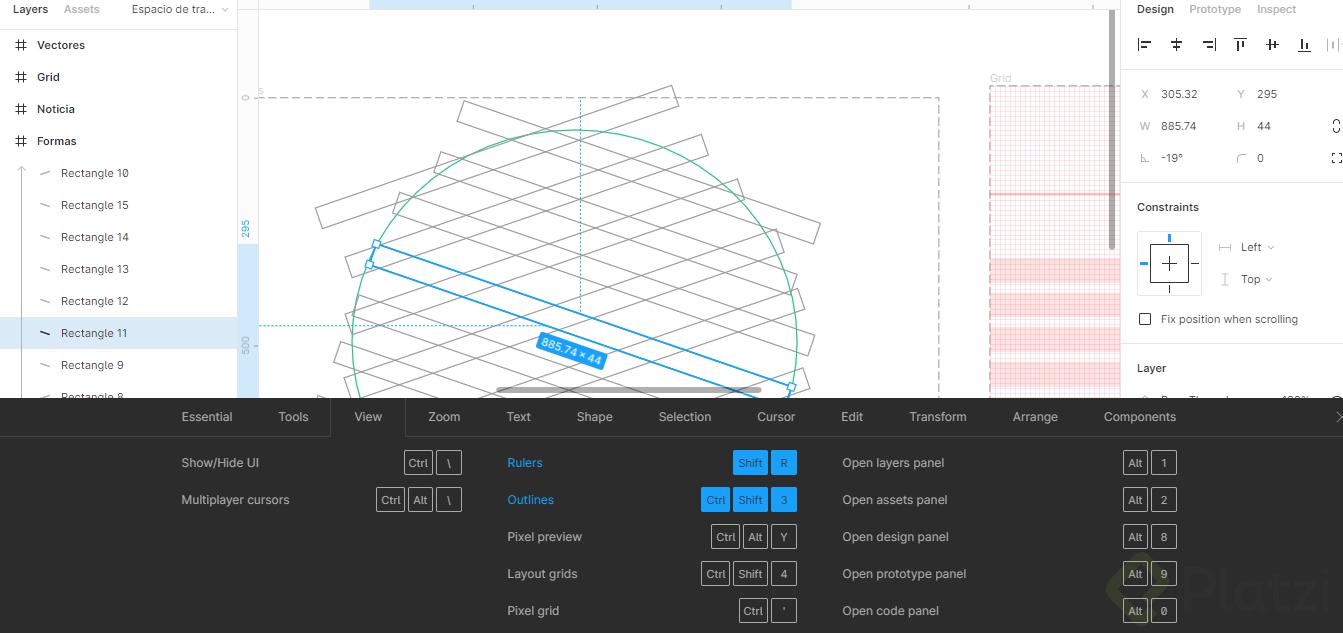Click the Multiplayer cursors shortcut entry

(x=321, y=500)
